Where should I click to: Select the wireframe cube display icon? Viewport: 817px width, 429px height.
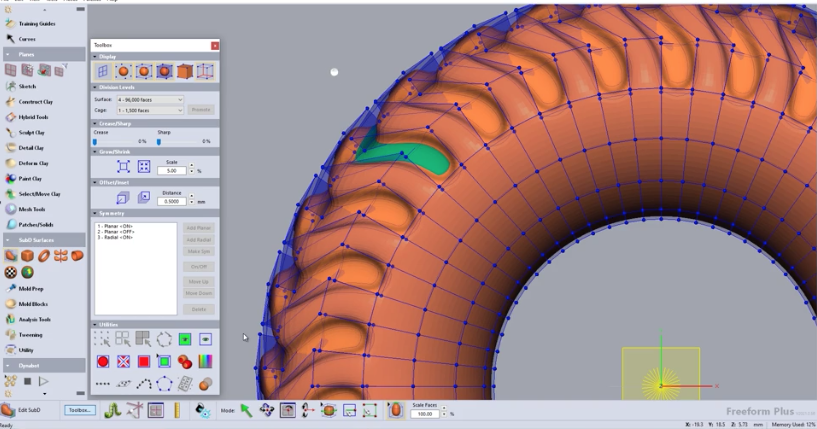click(x=205, y=71)
